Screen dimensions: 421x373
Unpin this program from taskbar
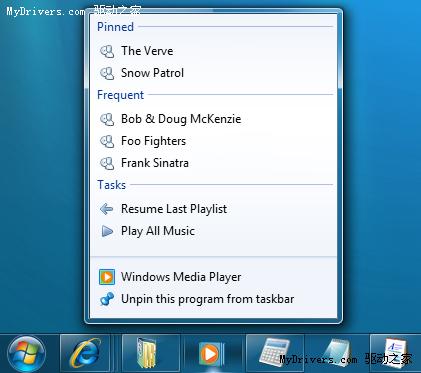pyautogui.click(x=213, y=299)
